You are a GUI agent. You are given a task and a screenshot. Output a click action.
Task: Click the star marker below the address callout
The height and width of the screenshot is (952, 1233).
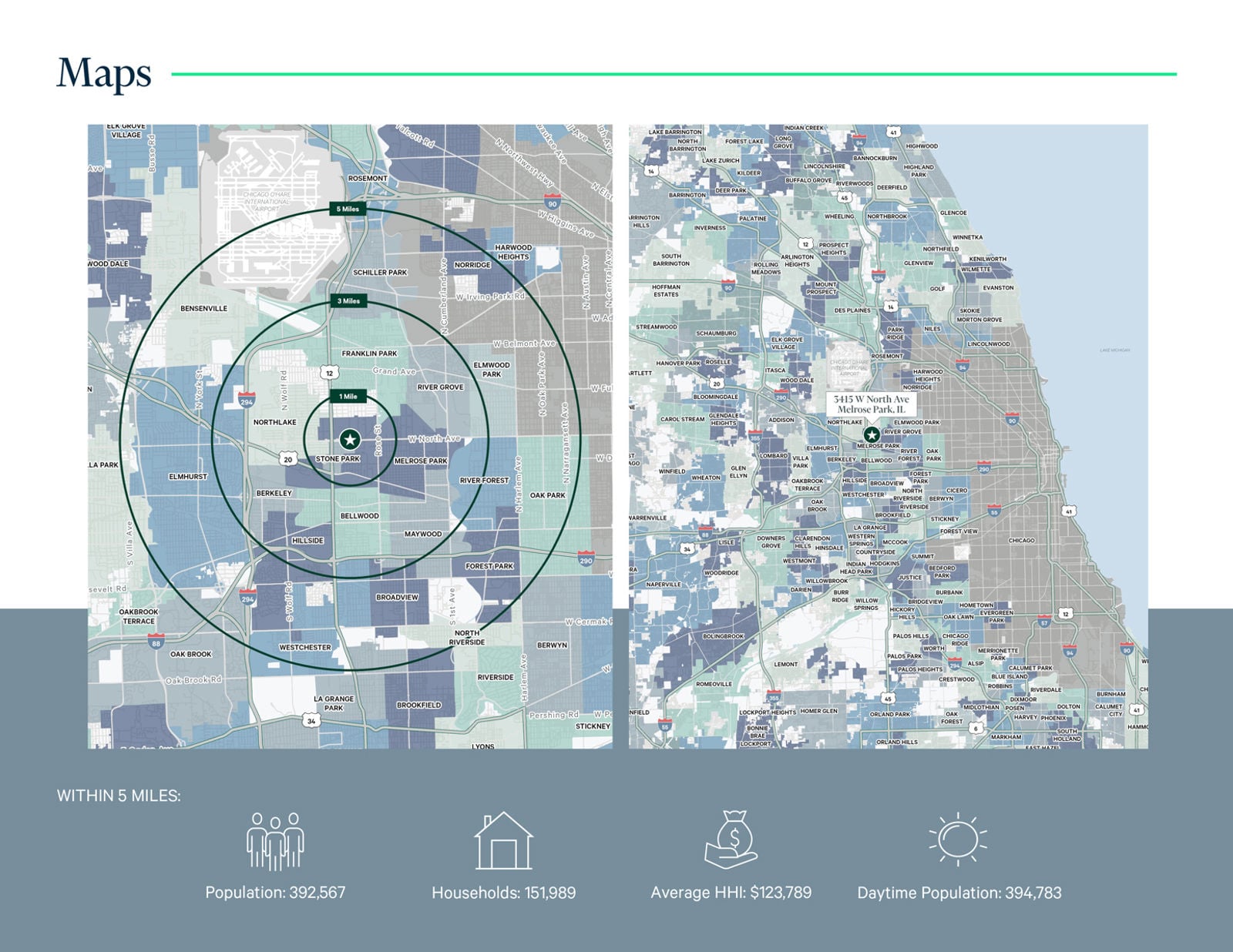[872, 435]
